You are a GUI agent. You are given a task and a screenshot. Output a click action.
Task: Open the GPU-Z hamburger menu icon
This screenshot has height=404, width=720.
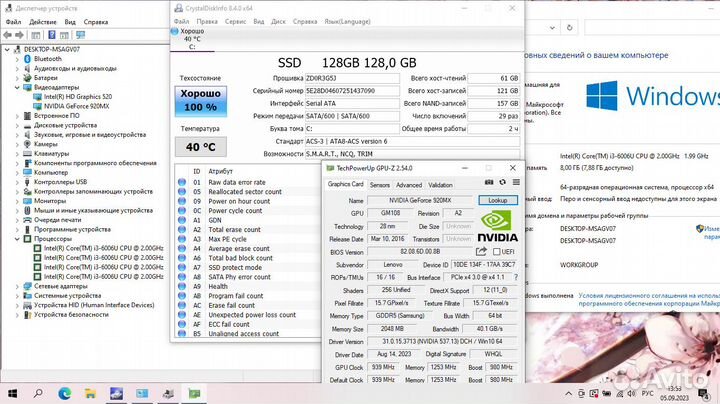click(x=516, y=182)
